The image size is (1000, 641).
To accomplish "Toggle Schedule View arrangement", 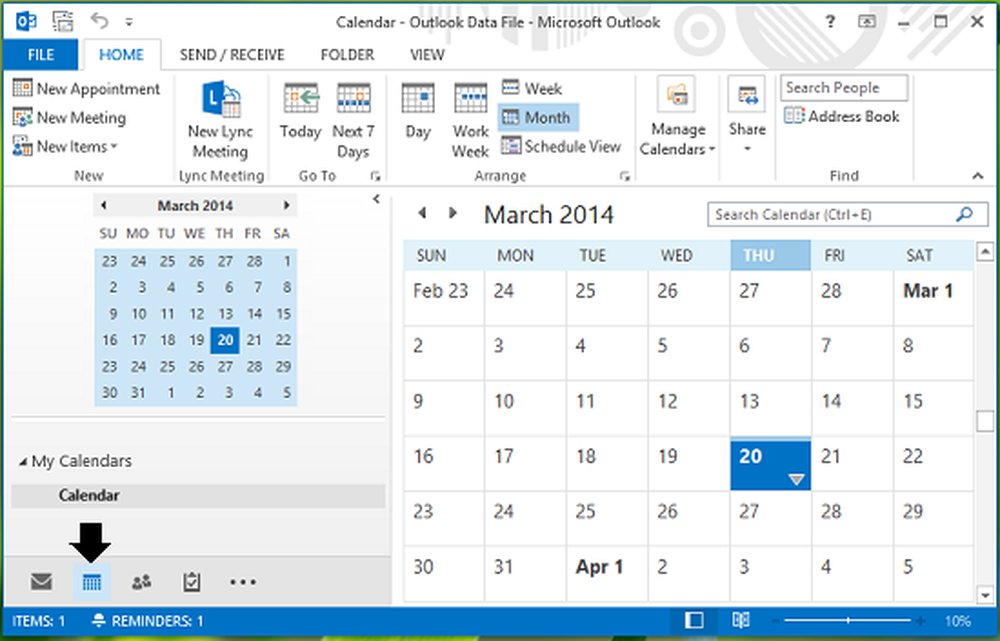I will coord(561,146).
